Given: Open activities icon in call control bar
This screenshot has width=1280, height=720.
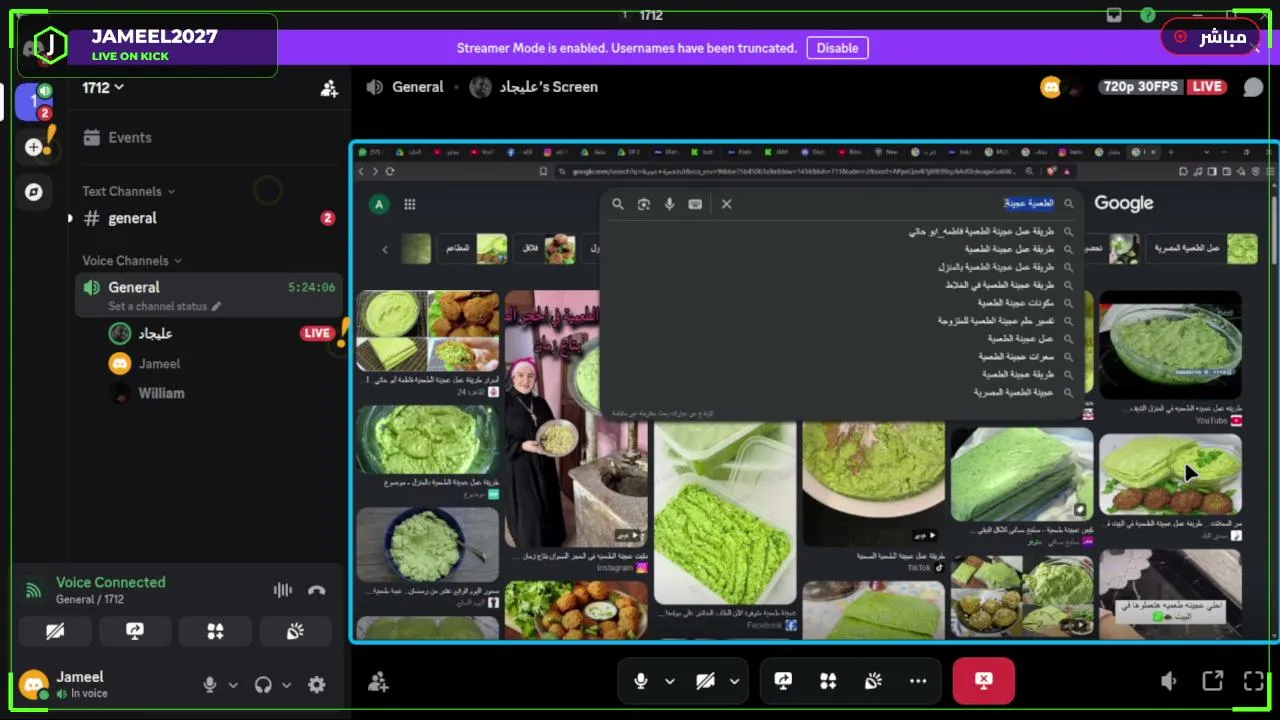Looking at the screenshot, I should 828,681.
